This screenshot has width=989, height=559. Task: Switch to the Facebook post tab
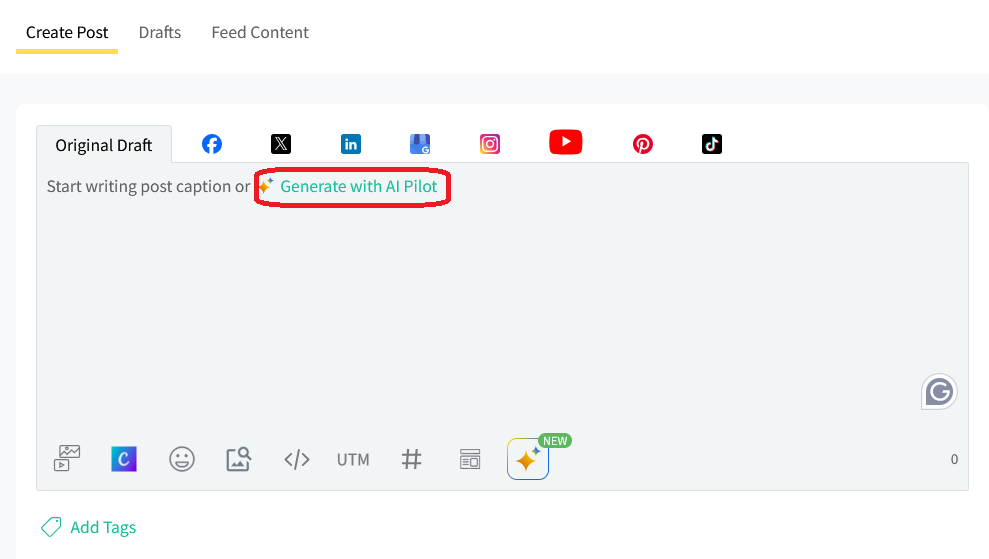212,144
